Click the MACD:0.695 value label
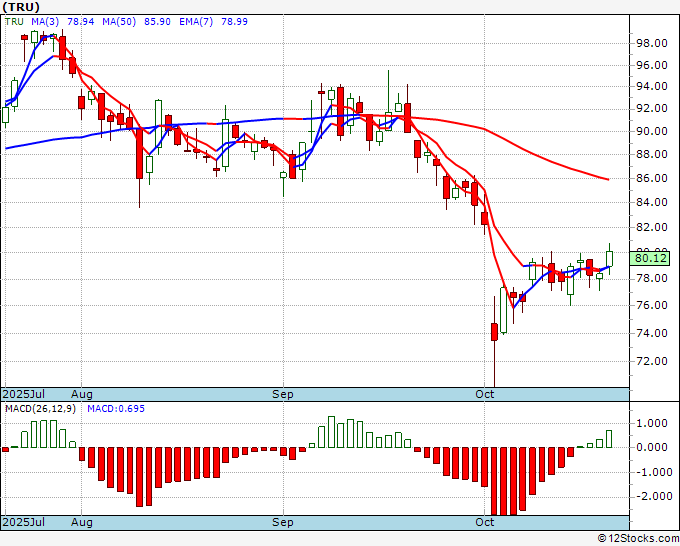The width and height of the screenshot is (680, 546). pos(116,409)
